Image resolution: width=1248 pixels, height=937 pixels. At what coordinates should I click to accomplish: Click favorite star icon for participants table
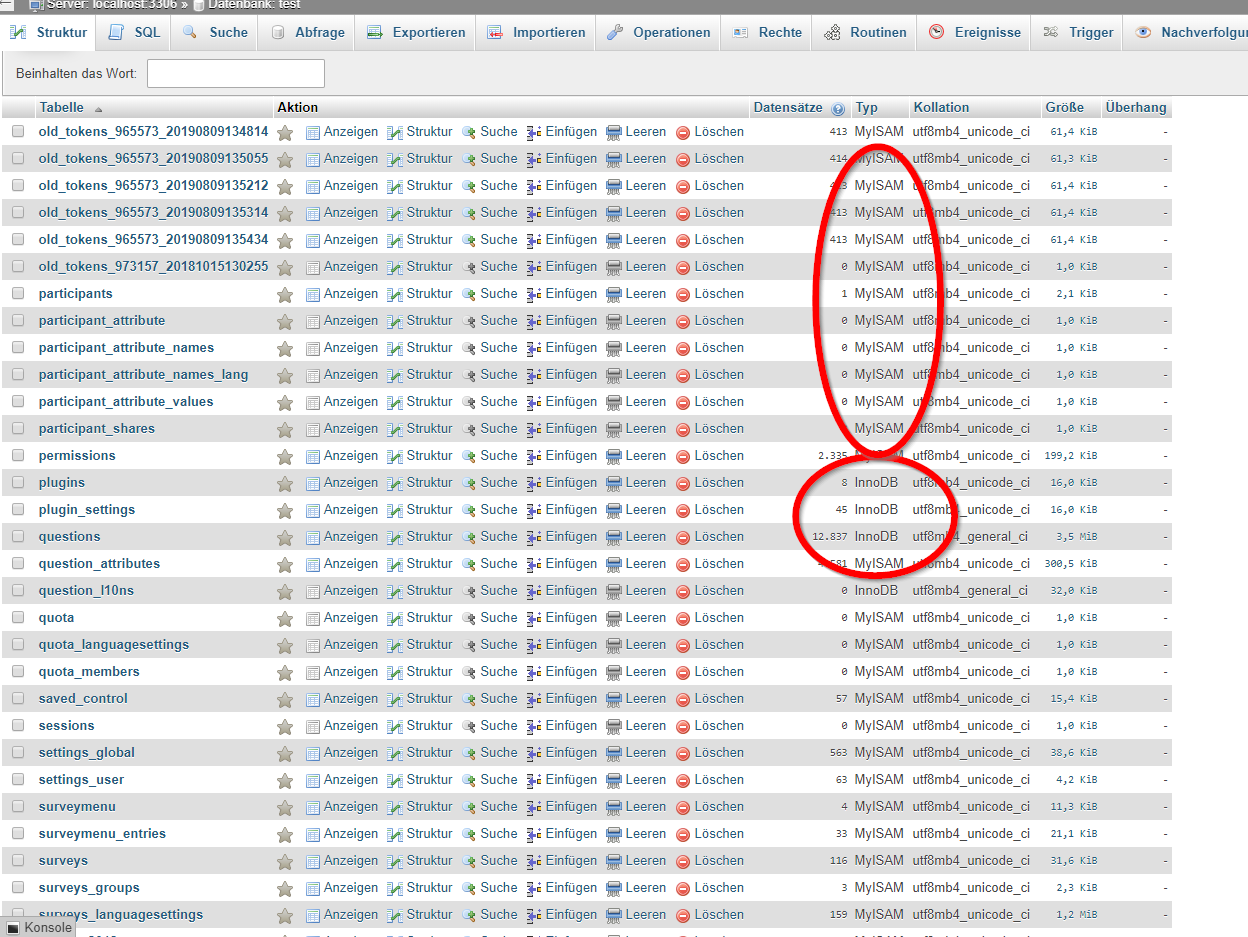[285, 294]
